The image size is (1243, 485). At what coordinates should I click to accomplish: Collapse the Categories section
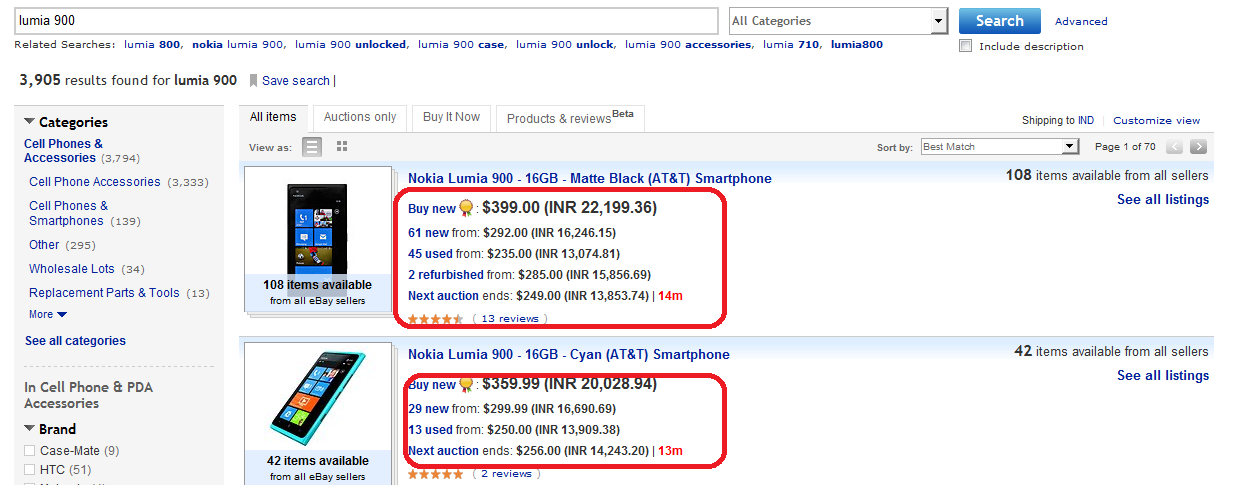point(29,122)
